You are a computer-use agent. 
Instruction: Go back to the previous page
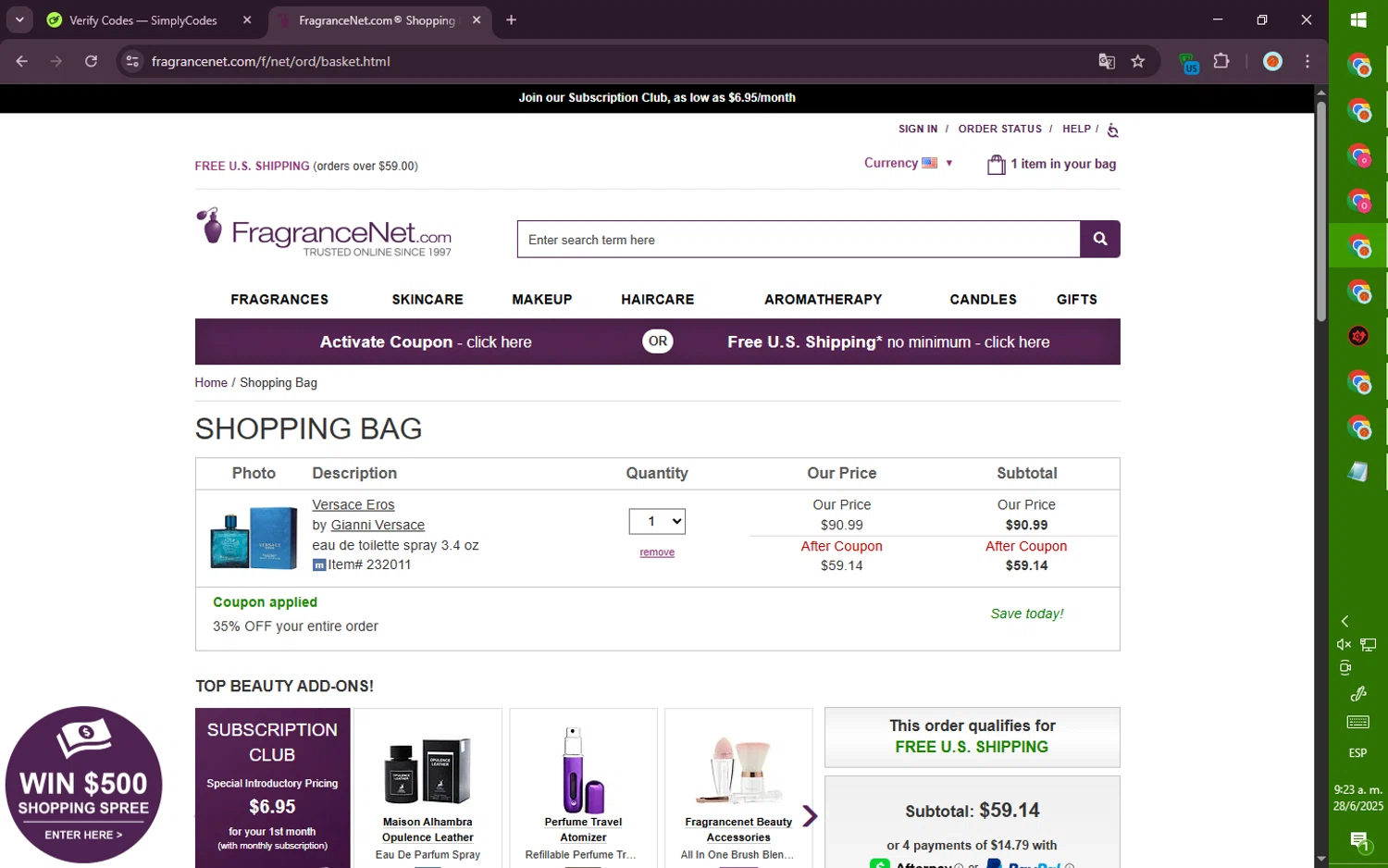pyautogui.click(x=22, y=61)
